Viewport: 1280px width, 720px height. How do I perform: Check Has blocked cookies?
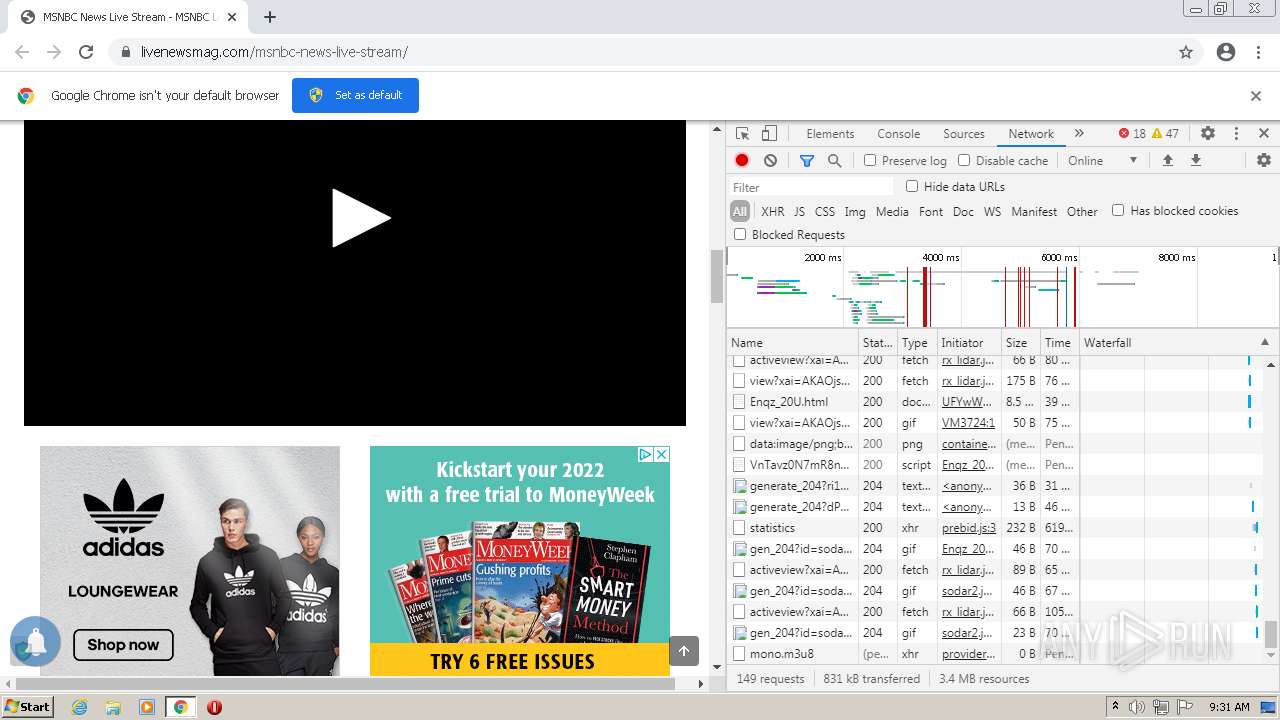1118,210
